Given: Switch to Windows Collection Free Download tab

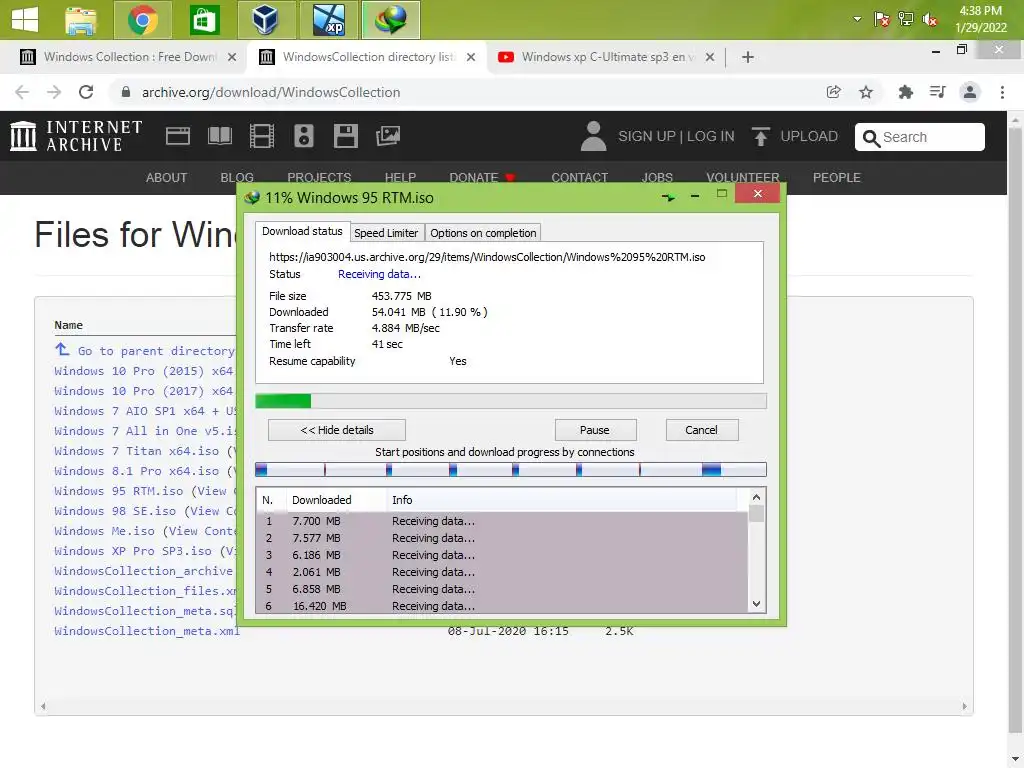Looking at the screenshot, I should pos(130,57).
